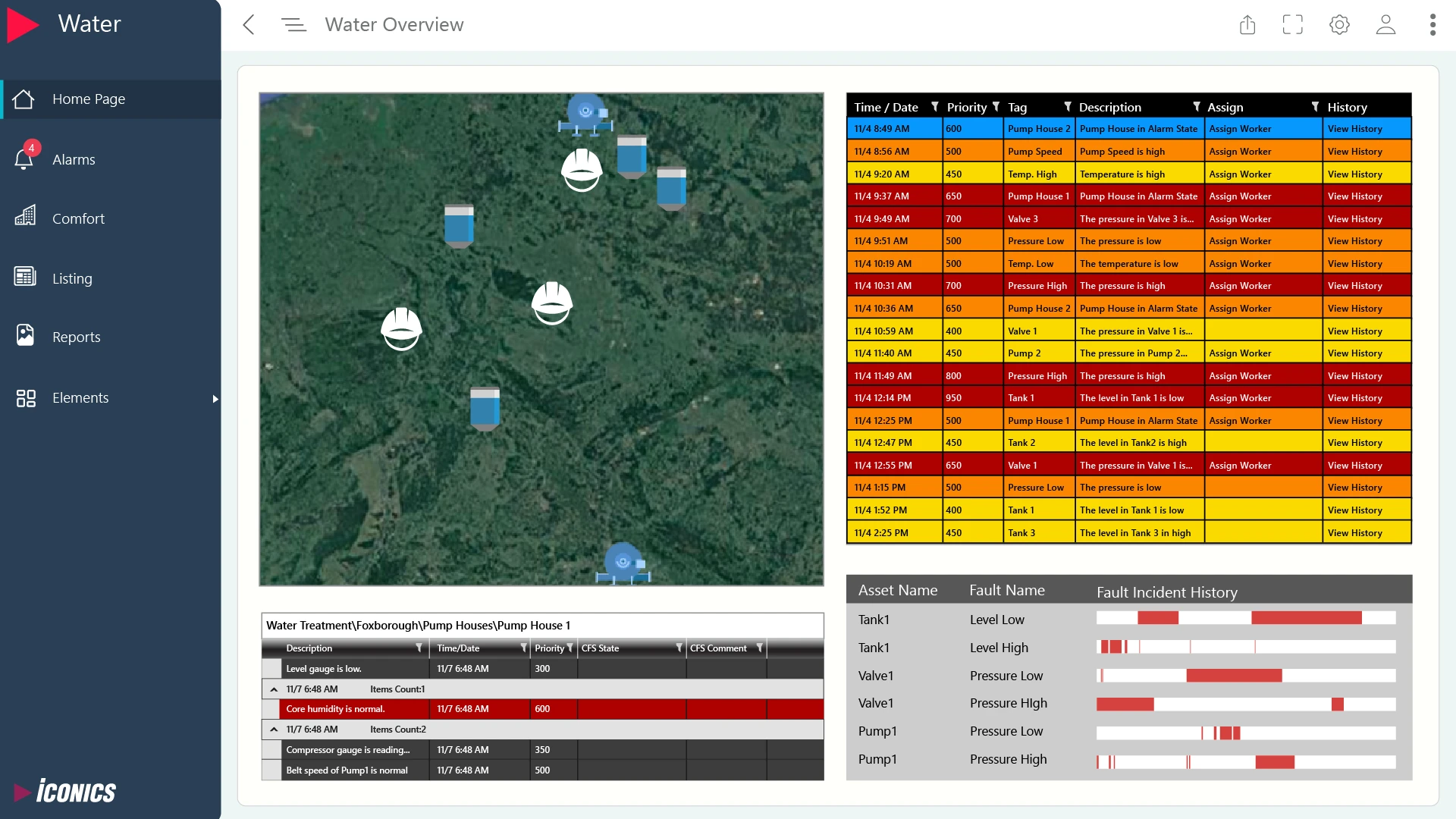
Task: Collapse the Items Count:2 group
Action: pos(274,730)
